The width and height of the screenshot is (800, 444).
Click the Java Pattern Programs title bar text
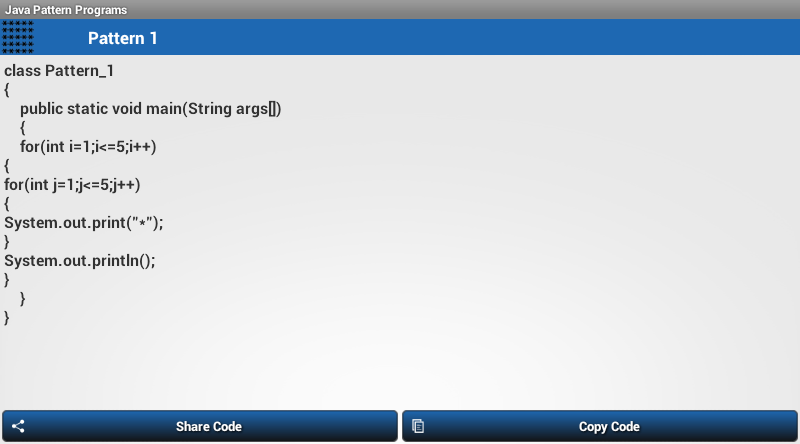pyautogui.click(x=66, y=9)
